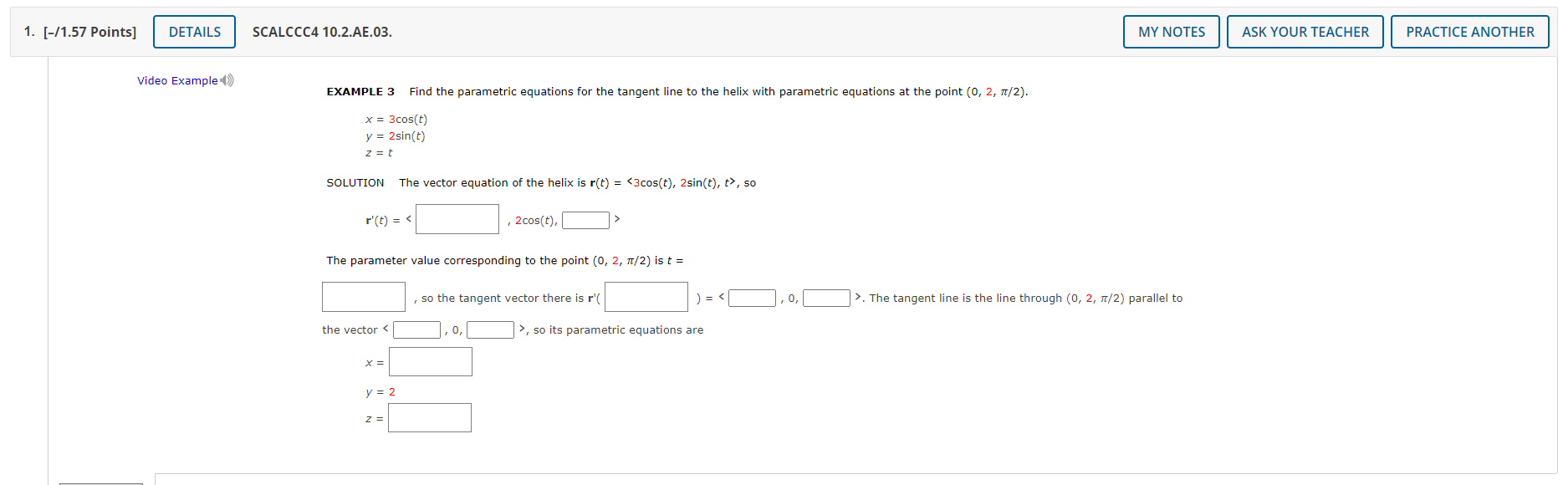The height and width of the screenshot is (485, 1568).
Task: Click the first component box of 'the vector'
Action: [416, 329]
